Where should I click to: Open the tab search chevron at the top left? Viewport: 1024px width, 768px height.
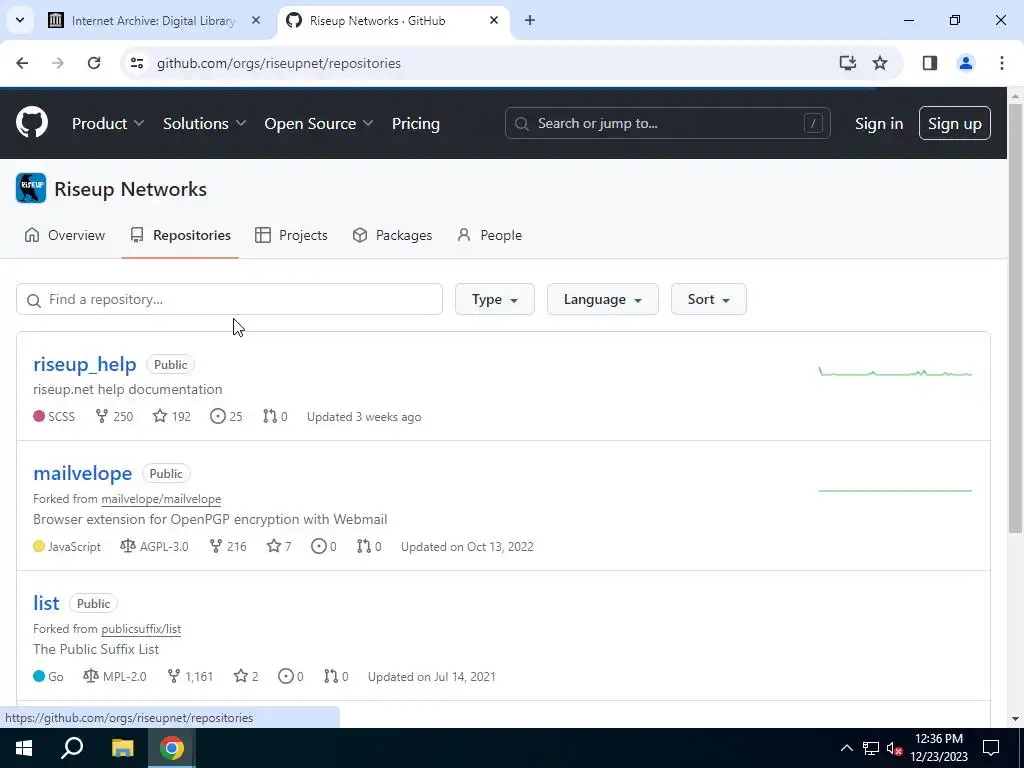pyautogui.click(x=20, y=20)
